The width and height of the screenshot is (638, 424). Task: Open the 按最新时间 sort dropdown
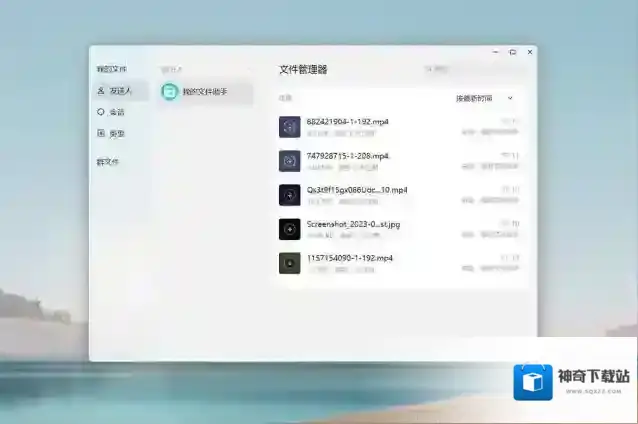(475, 98)
